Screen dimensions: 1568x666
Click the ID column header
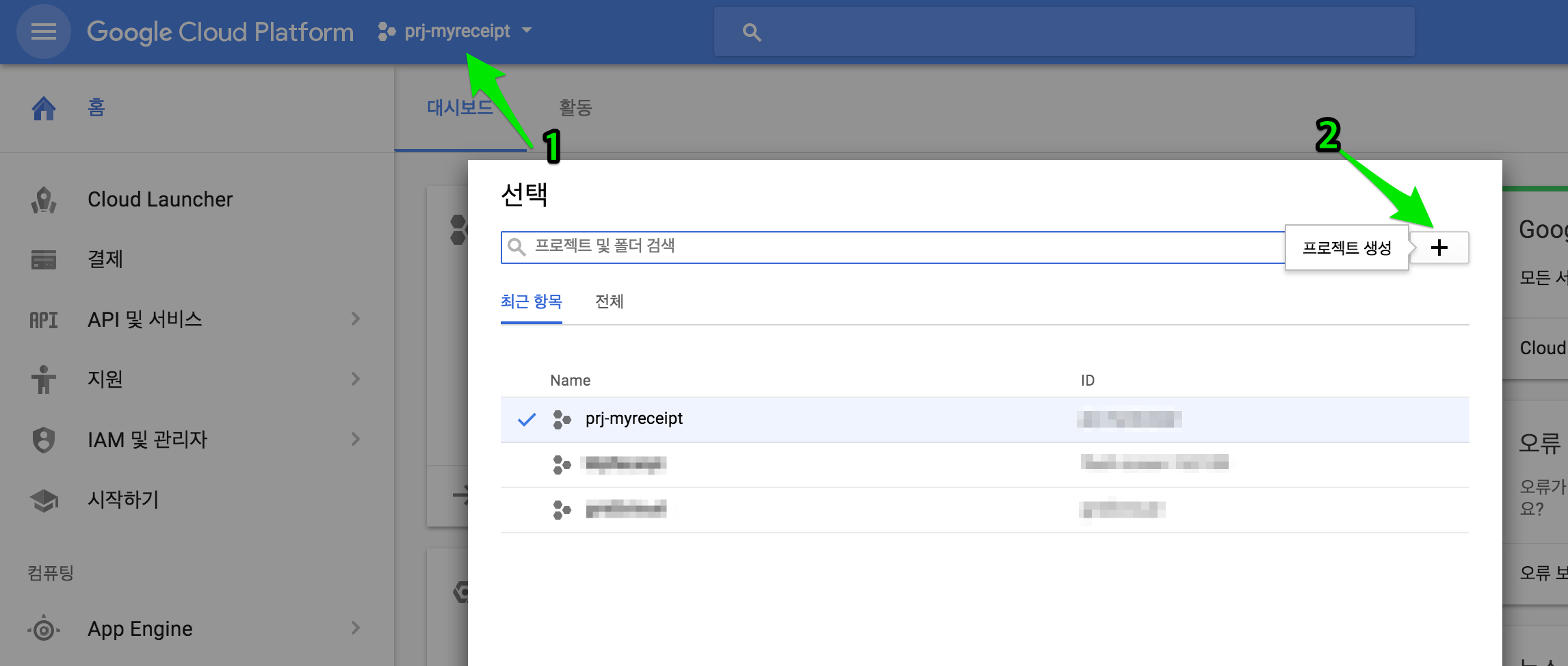1088,380
